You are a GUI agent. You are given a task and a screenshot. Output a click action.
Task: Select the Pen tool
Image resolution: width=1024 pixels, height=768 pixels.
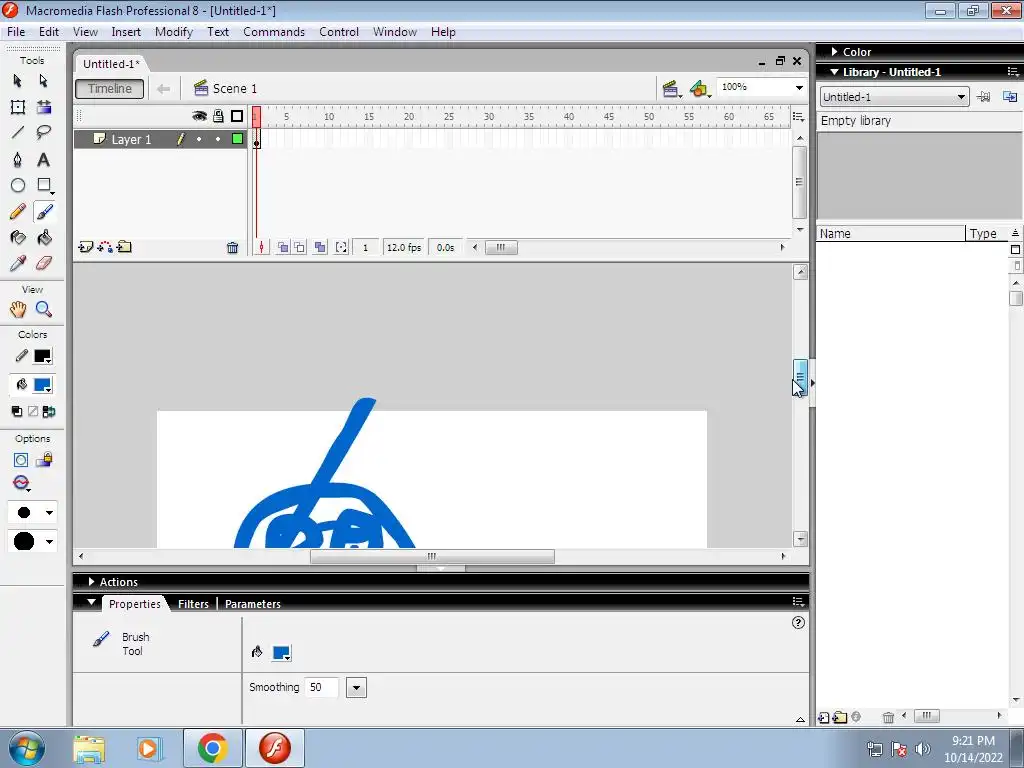[18, 159]
